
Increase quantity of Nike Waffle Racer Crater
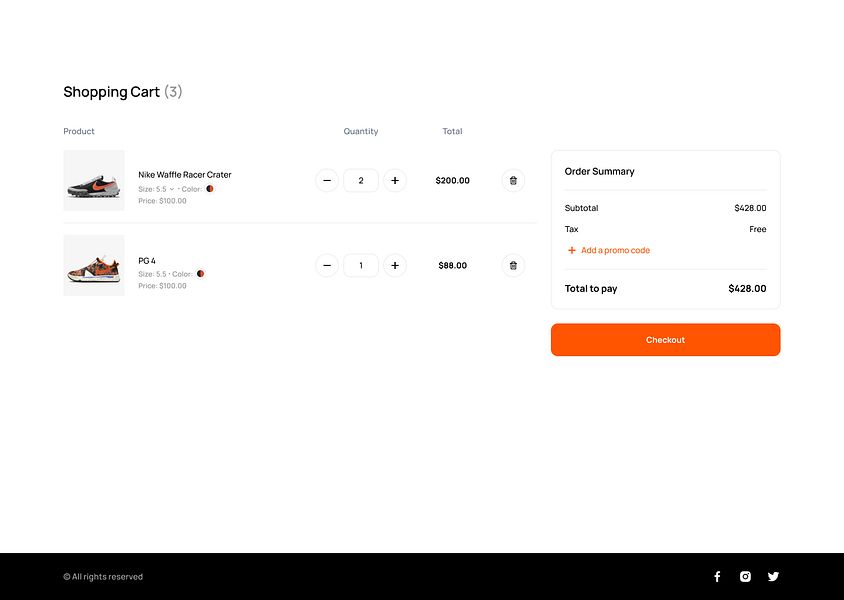395,180
